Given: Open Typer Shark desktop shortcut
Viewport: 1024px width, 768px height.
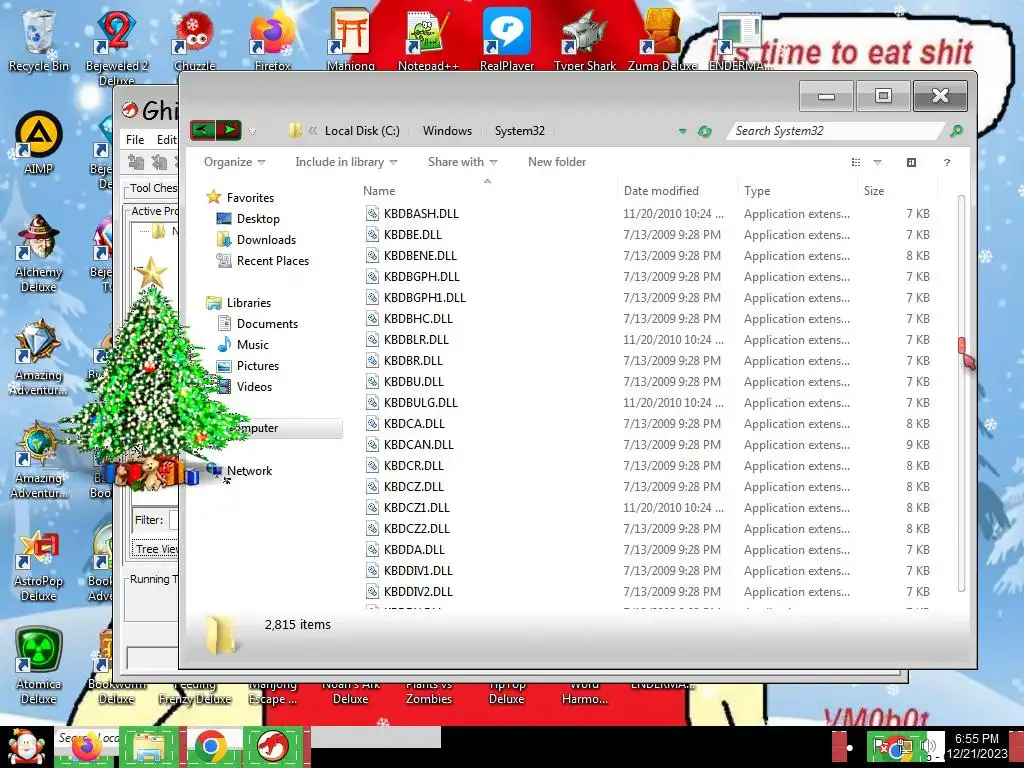Looking at the screenshot, I should coord(584,39).
